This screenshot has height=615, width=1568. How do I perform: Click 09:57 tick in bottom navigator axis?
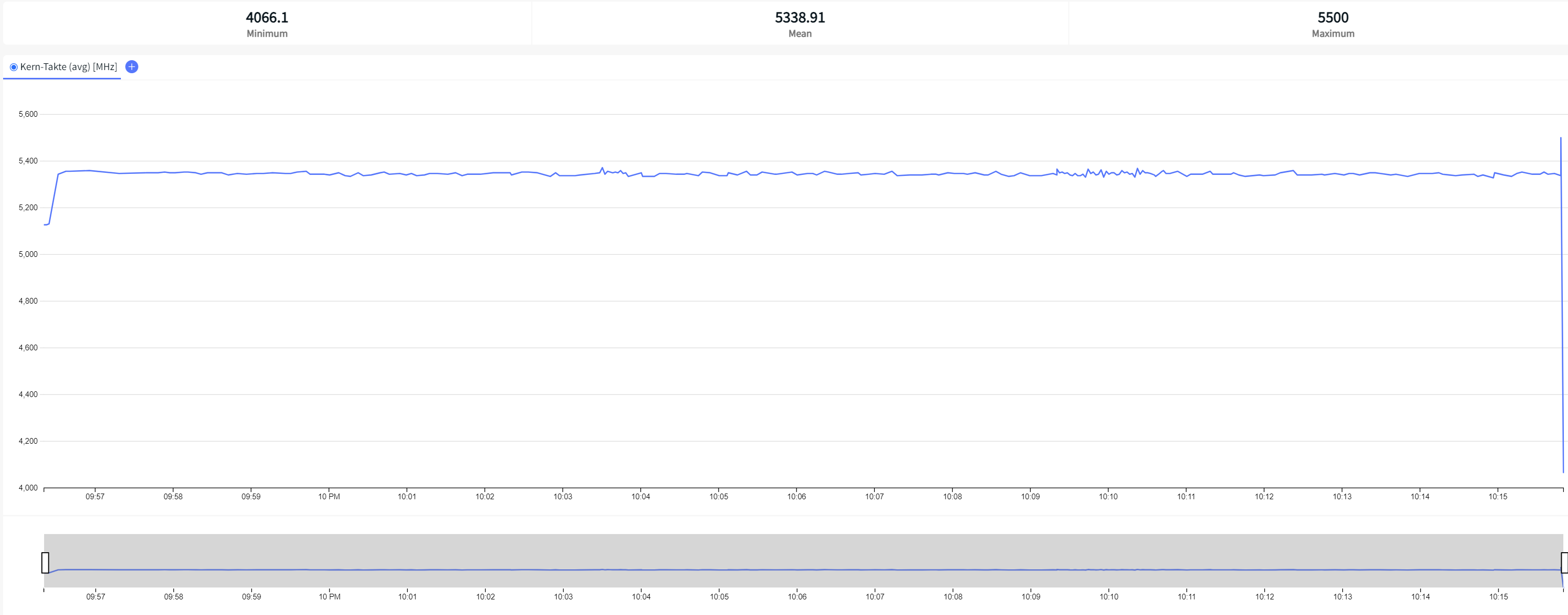[x=95, y=596]
